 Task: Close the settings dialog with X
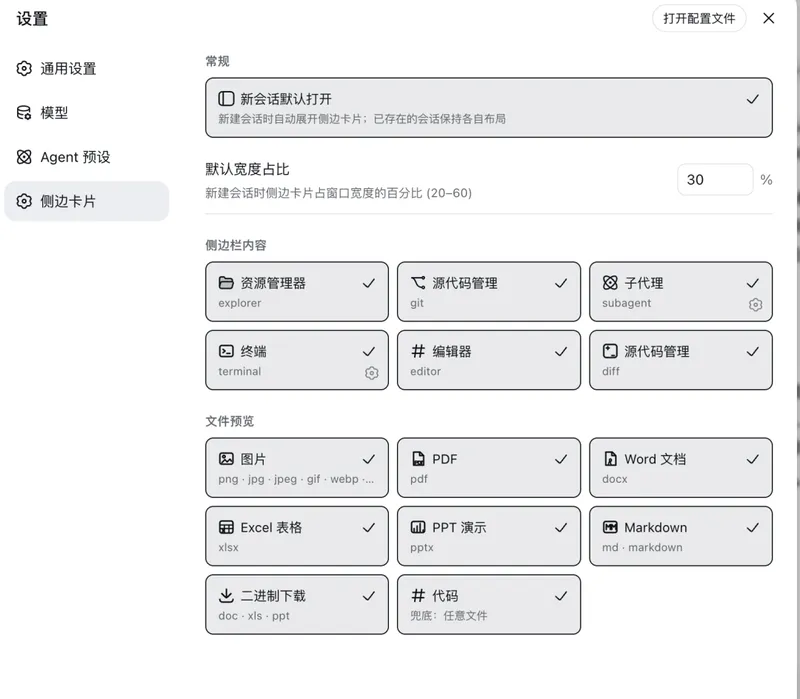768,18
